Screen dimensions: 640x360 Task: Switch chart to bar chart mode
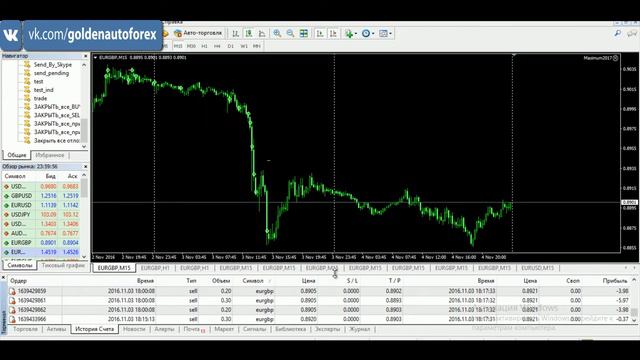pos(236,33)
